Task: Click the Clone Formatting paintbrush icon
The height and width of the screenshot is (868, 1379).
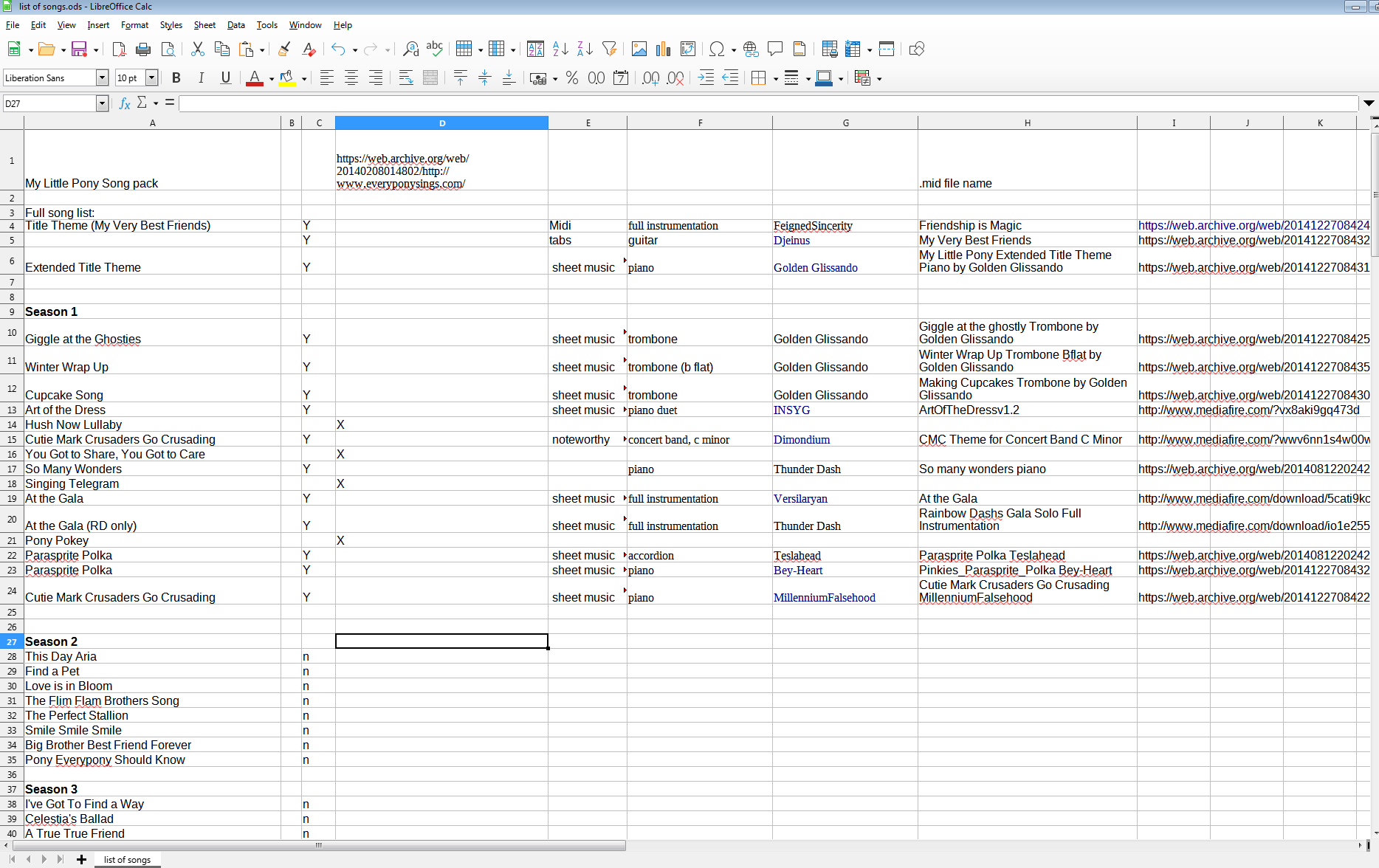Action: coord(284,49)
